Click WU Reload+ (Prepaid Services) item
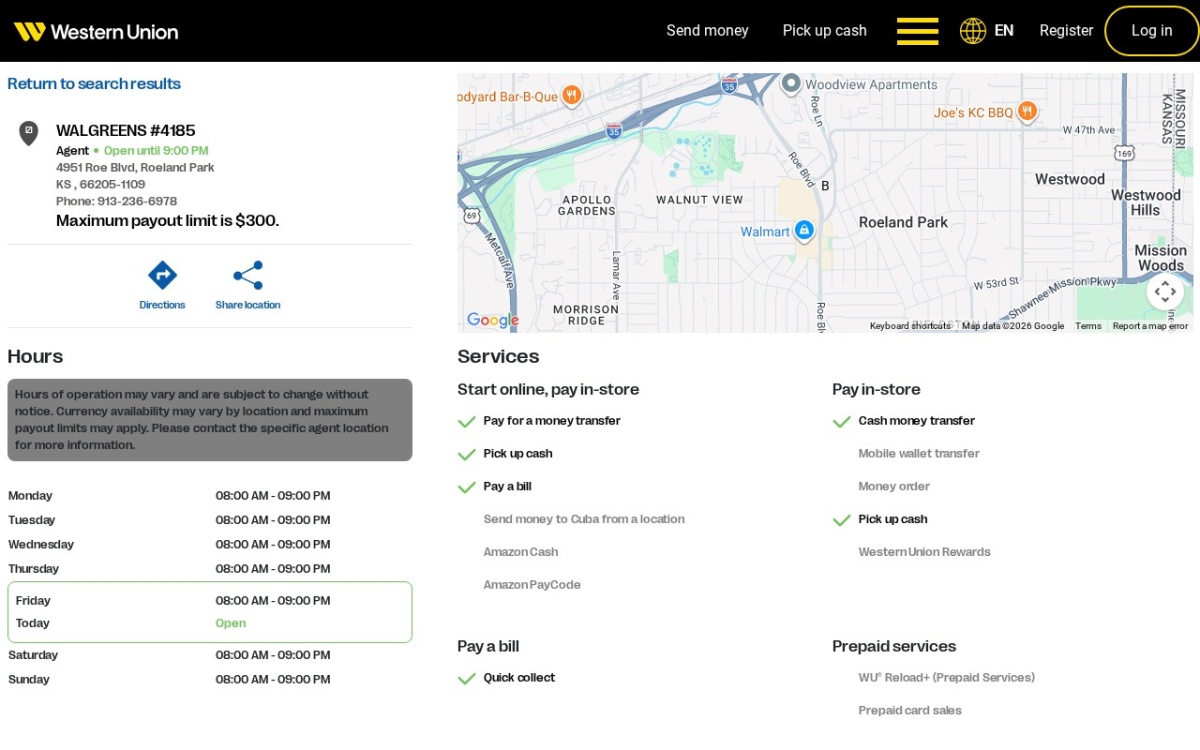This screenshot has width=1200, height=750. click(x=946, y=678)
